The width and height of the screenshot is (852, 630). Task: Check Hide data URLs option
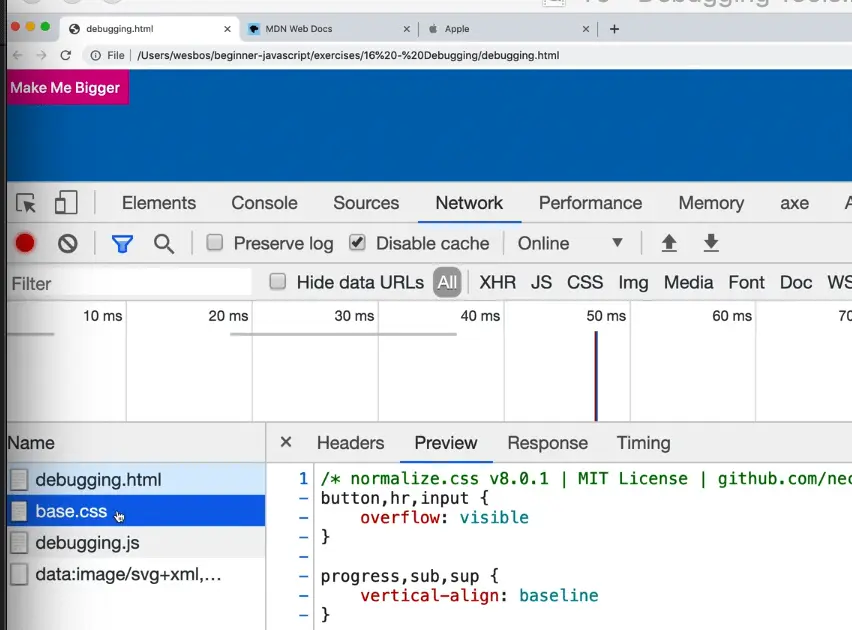(278, 282)
